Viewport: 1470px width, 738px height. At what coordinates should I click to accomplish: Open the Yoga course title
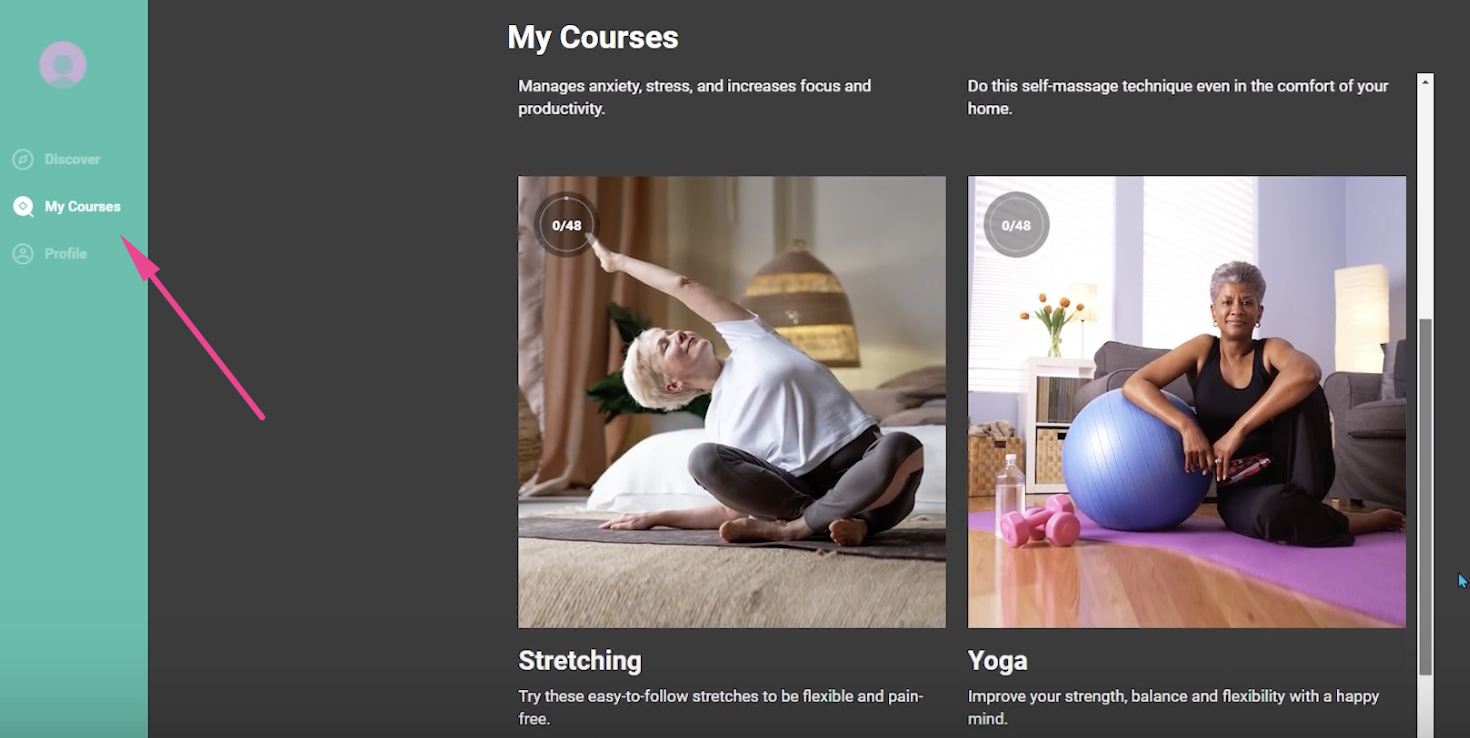(x=998, y=661)
